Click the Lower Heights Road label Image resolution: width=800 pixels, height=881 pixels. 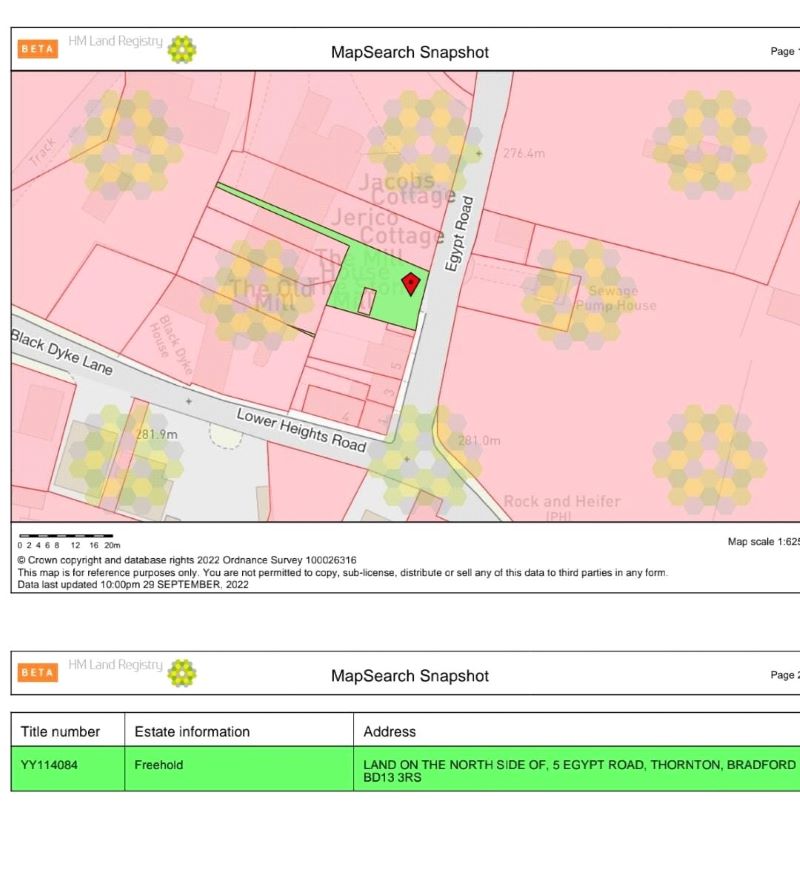(301, 429)
